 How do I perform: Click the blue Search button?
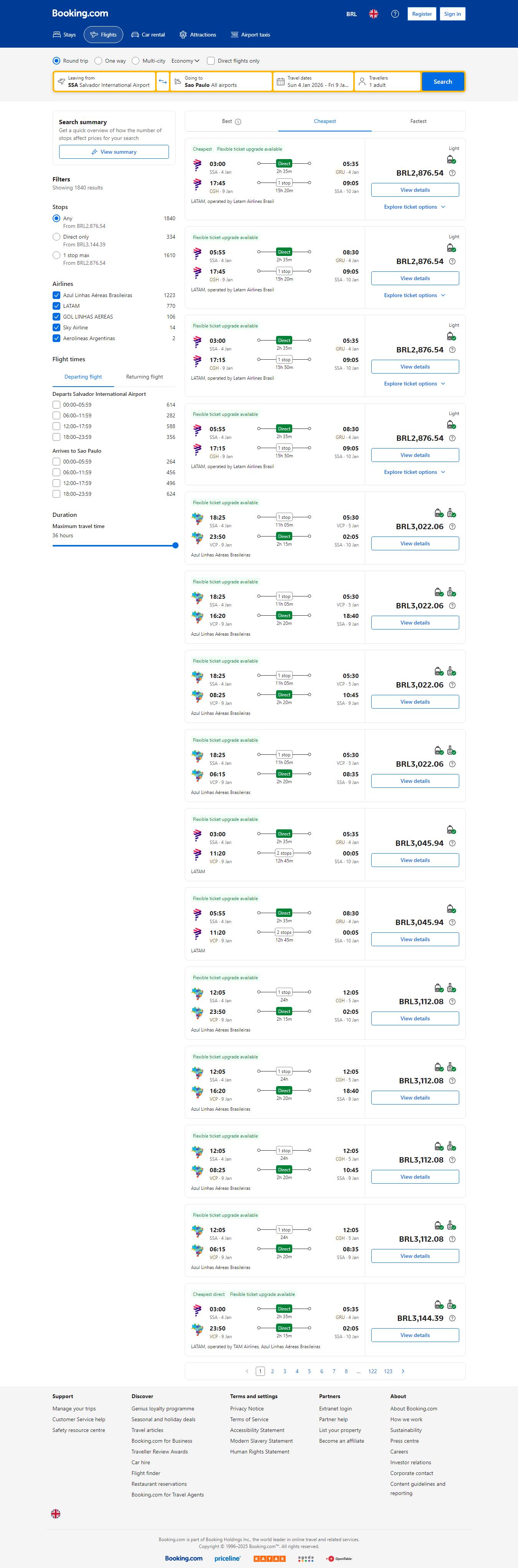(x=442, y=81)
